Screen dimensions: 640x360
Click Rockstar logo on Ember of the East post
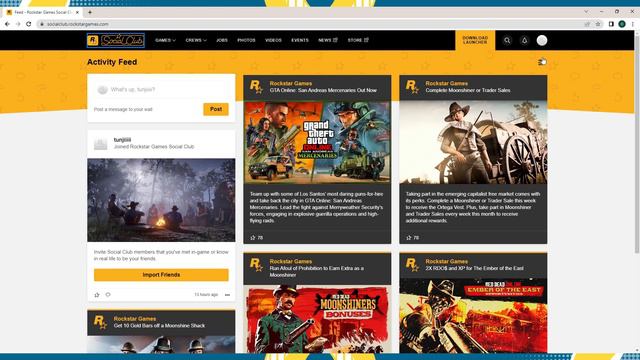(412, 264)
